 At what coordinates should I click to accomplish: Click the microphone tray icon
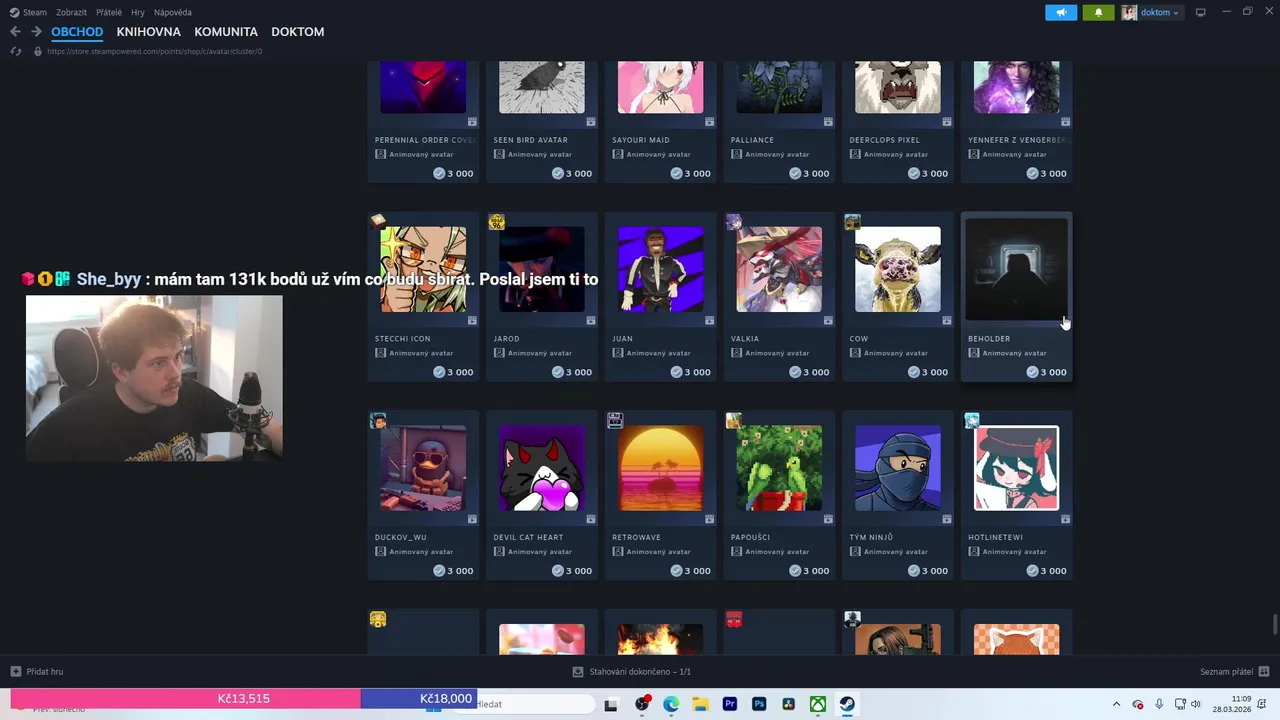pos(1159,704)
